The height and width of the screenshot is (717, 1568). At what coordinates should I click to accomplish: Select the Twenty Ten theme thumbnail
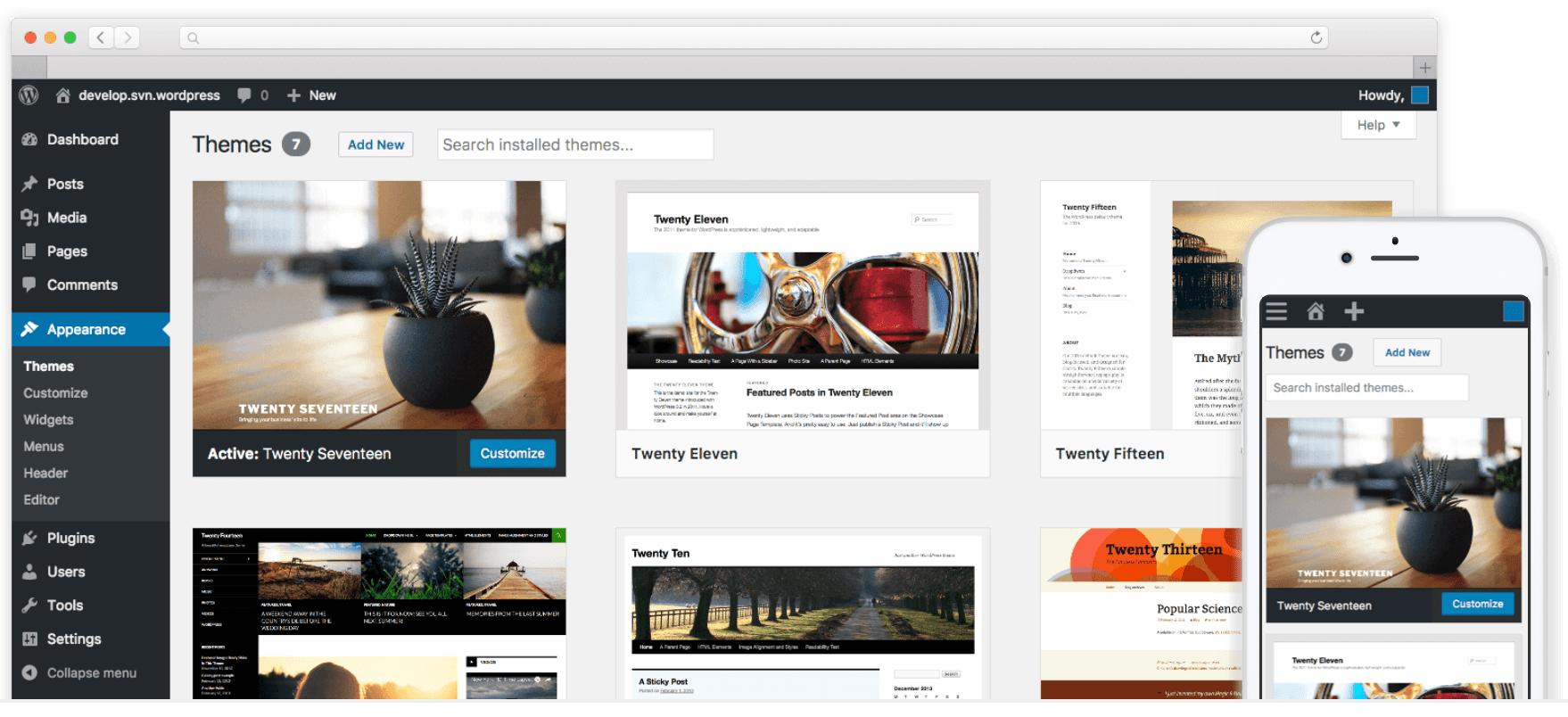point(803,614)
